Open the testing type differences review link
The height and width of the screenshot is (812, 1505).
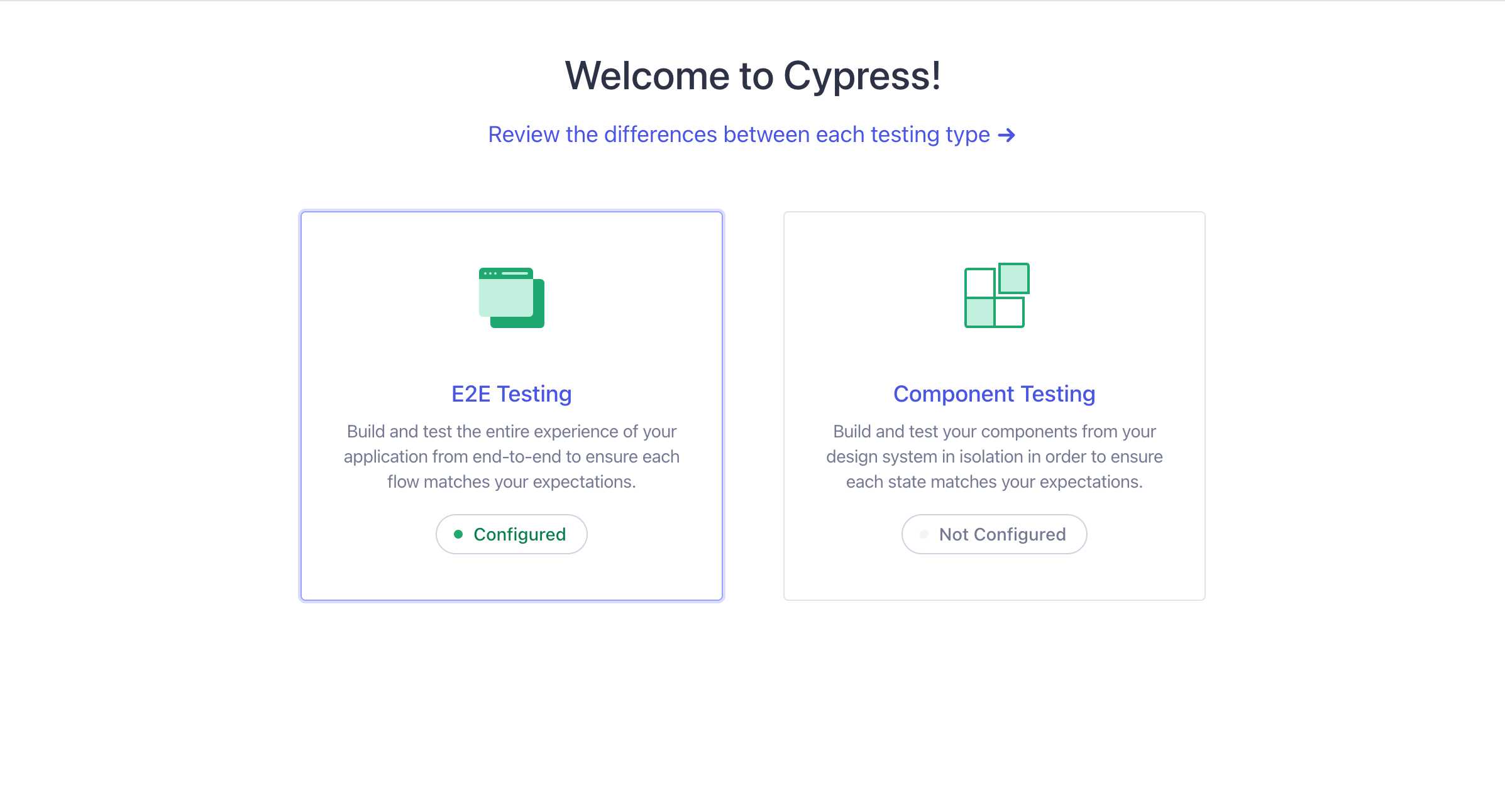pyautogui.click(x=752, y=134)
